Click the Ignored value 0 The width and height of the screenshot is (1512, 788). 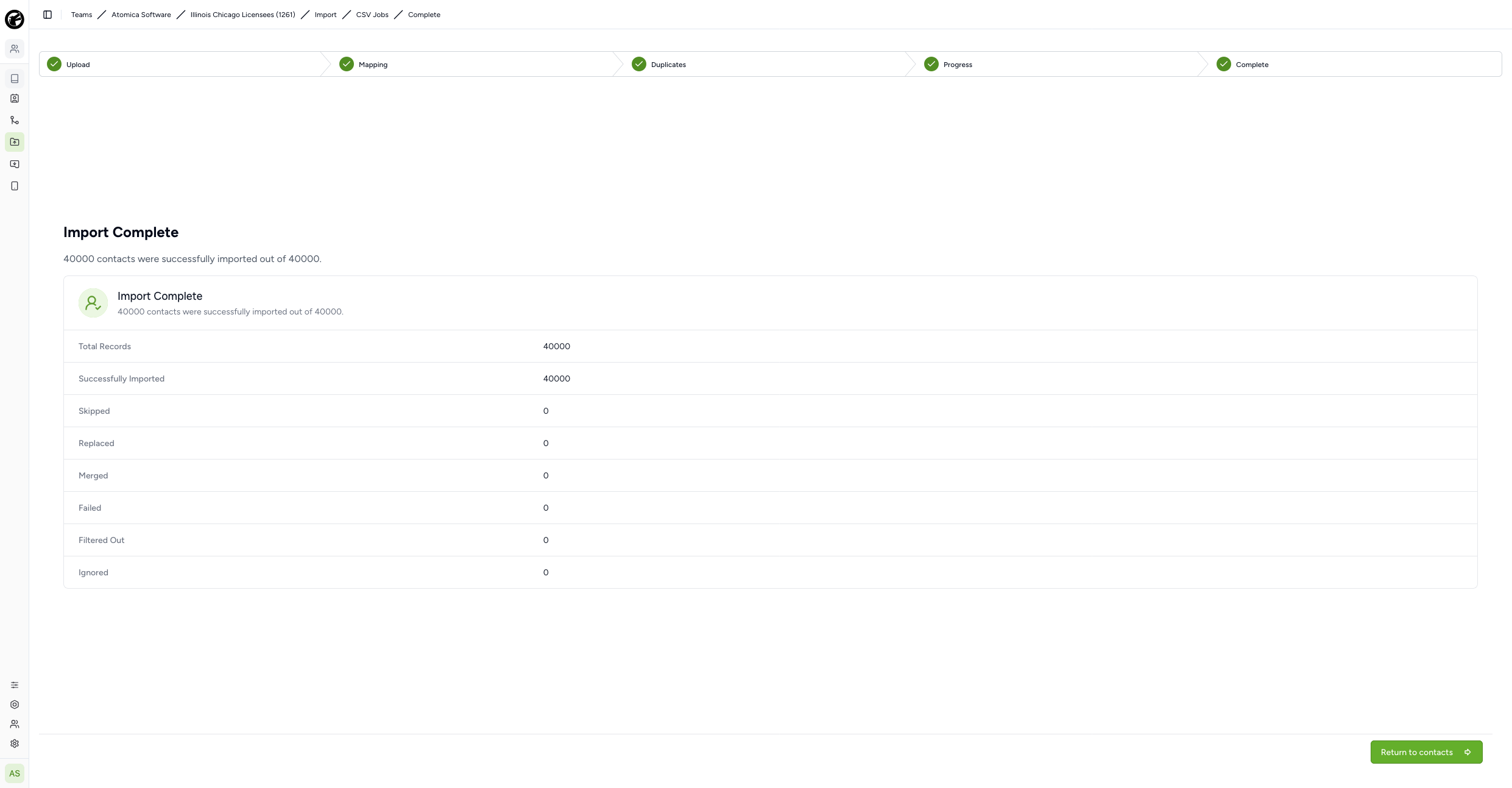pos(546,572)
